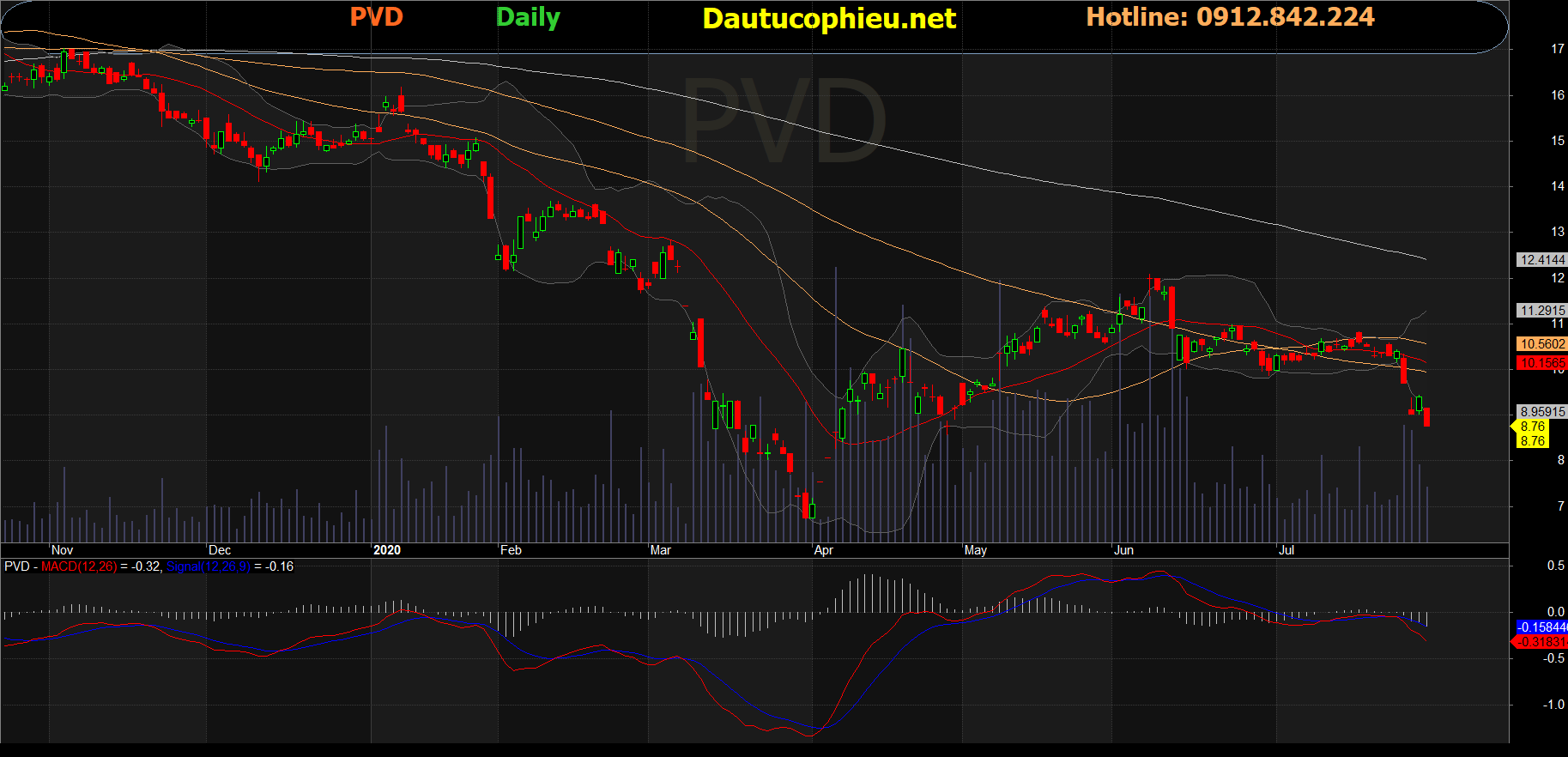Viewport: 1568px width, 757px height.
Task: Select the 12.4144 moving average price tag
Action: pos(1542,260)
